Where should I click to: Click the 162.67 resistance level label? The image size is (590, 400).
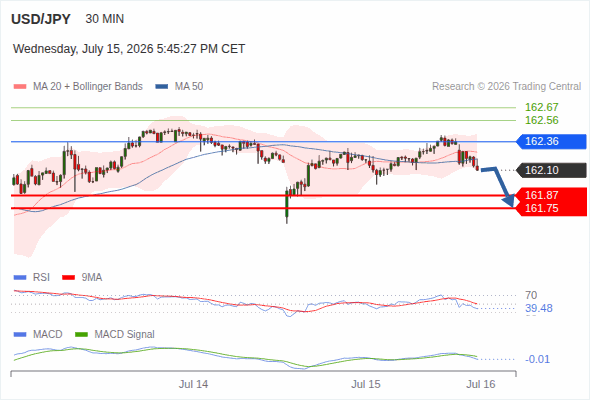[x=541, y=107]
